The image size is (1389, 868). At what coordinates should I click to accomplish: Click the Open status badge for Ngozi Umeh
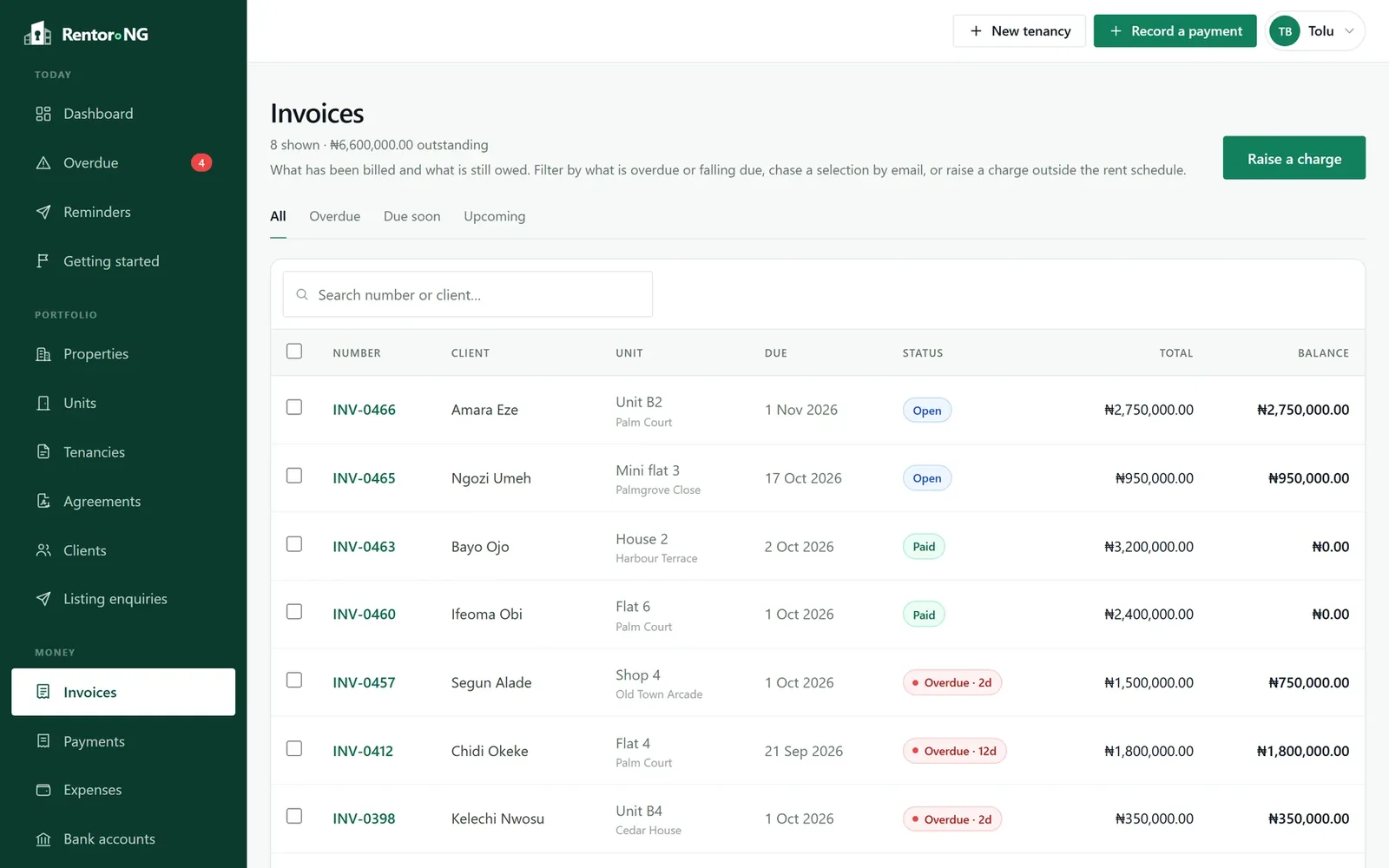[926, 478]
